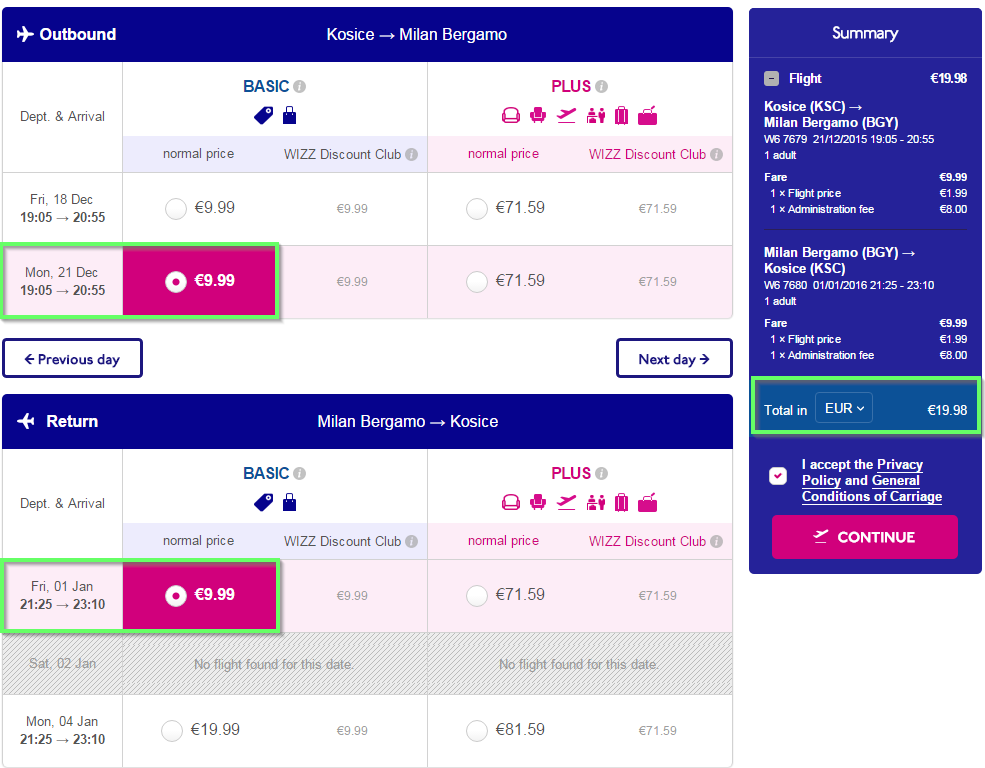This screenshot has width=985, height=768.
Task: Click the outbound BASIC price tag icon
Action: click(264, 116)
